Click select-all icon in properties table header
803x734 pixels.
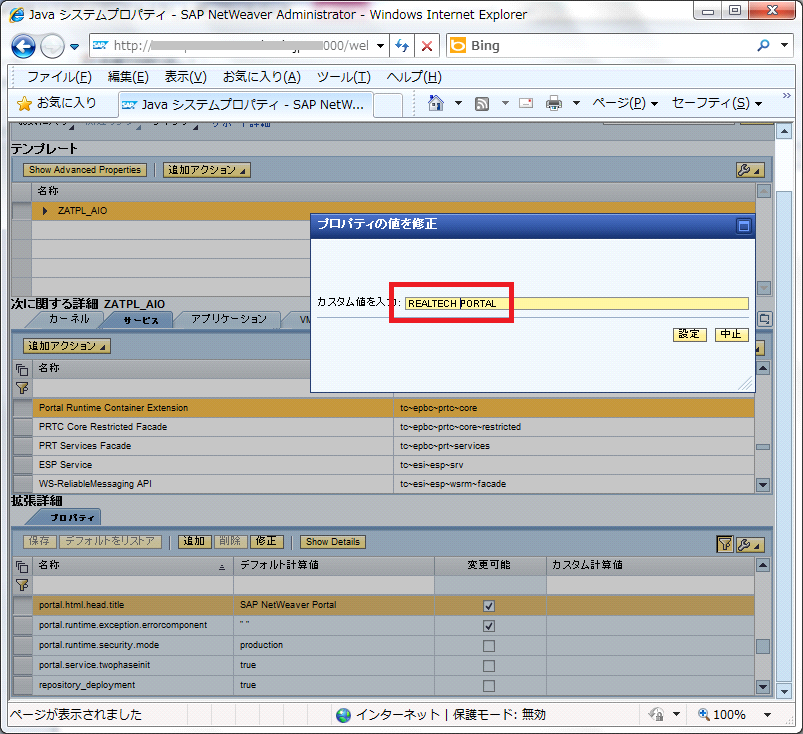(22, 566)
